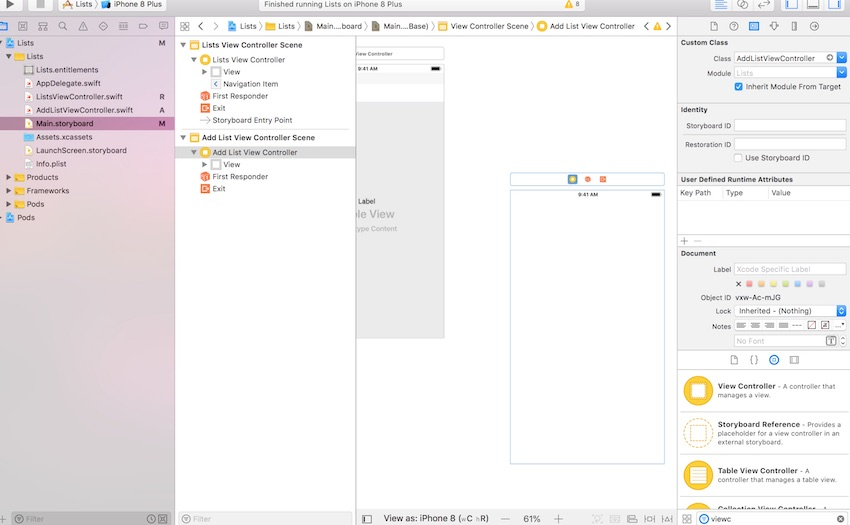850x525 pixels.
Task: Open the Test navigator diamond icon
Action: [103, 26]
